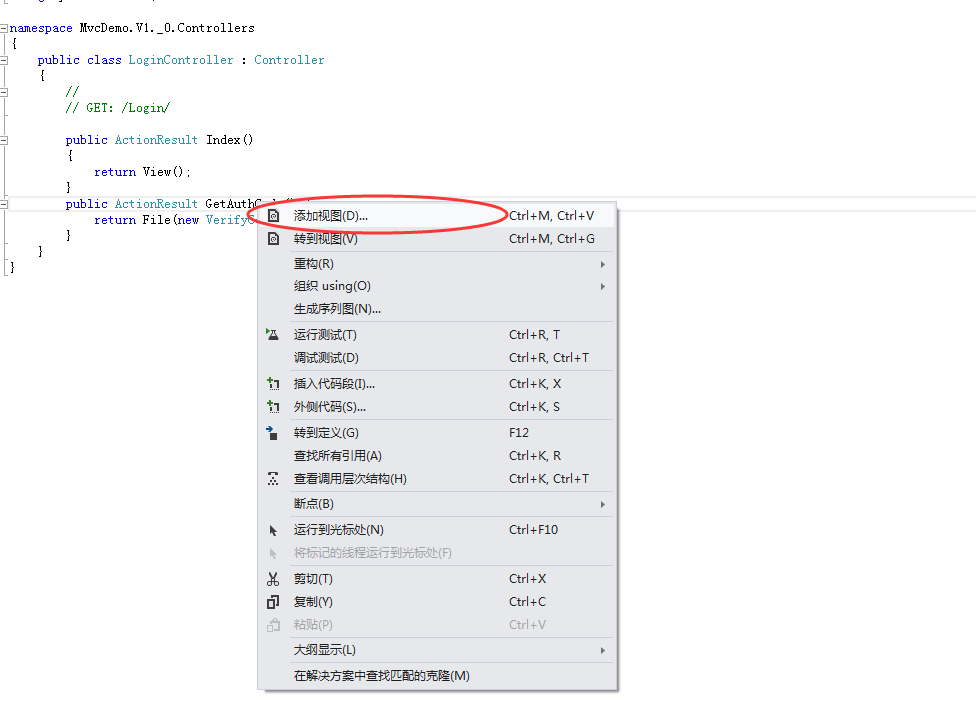
Task: Click the 调试测试 (Debug Tests) icon
Action: tap(272, 358)
